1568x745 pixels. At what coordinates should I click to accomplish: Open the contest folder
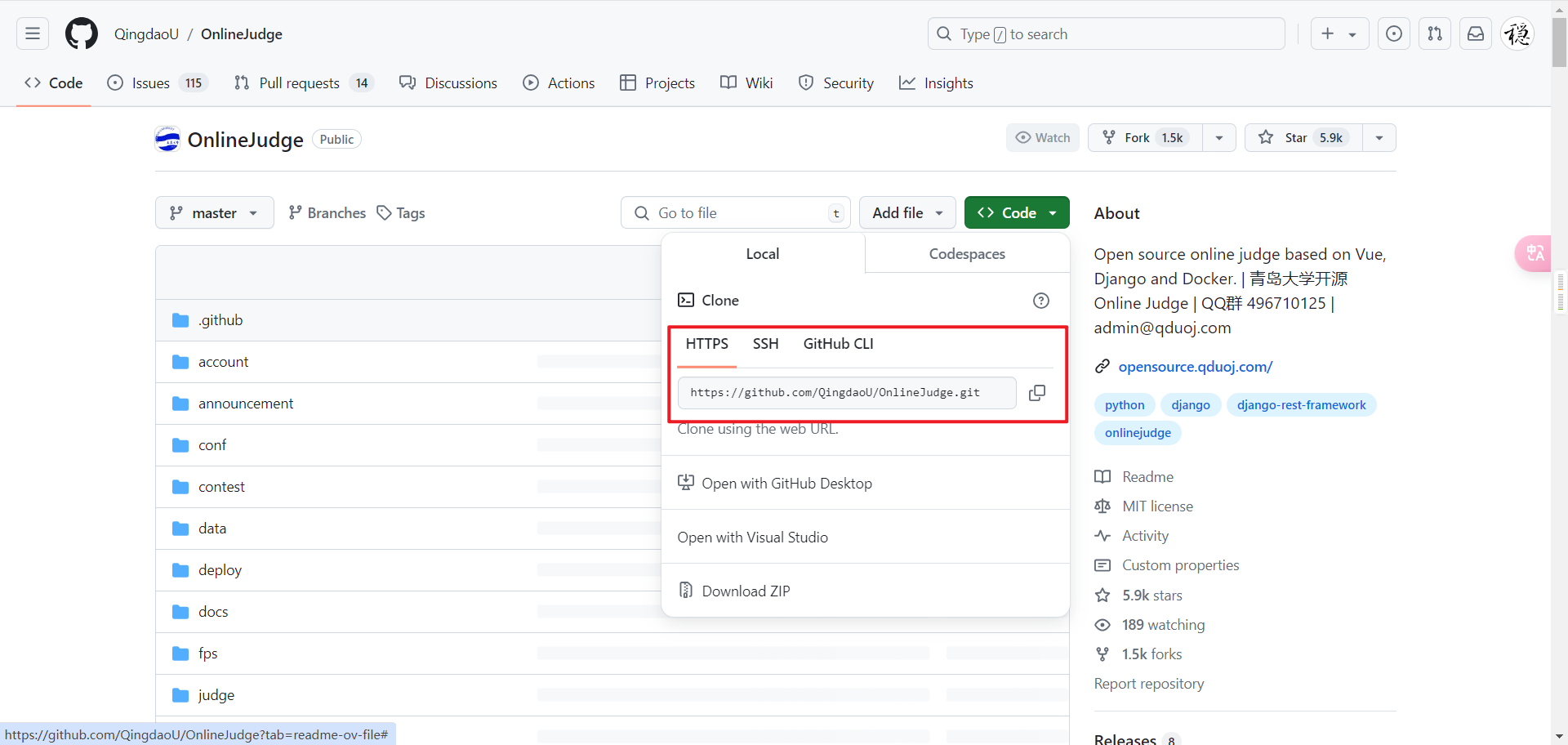click(221, 487)
